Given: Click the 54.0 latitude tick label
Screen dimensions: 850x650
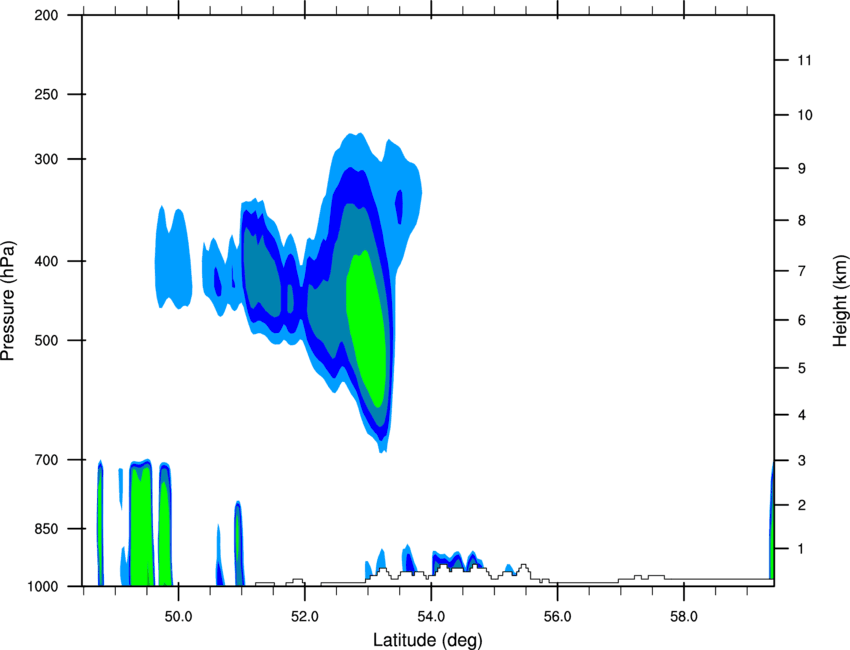Looking at the screenshot, I should 431,617.
